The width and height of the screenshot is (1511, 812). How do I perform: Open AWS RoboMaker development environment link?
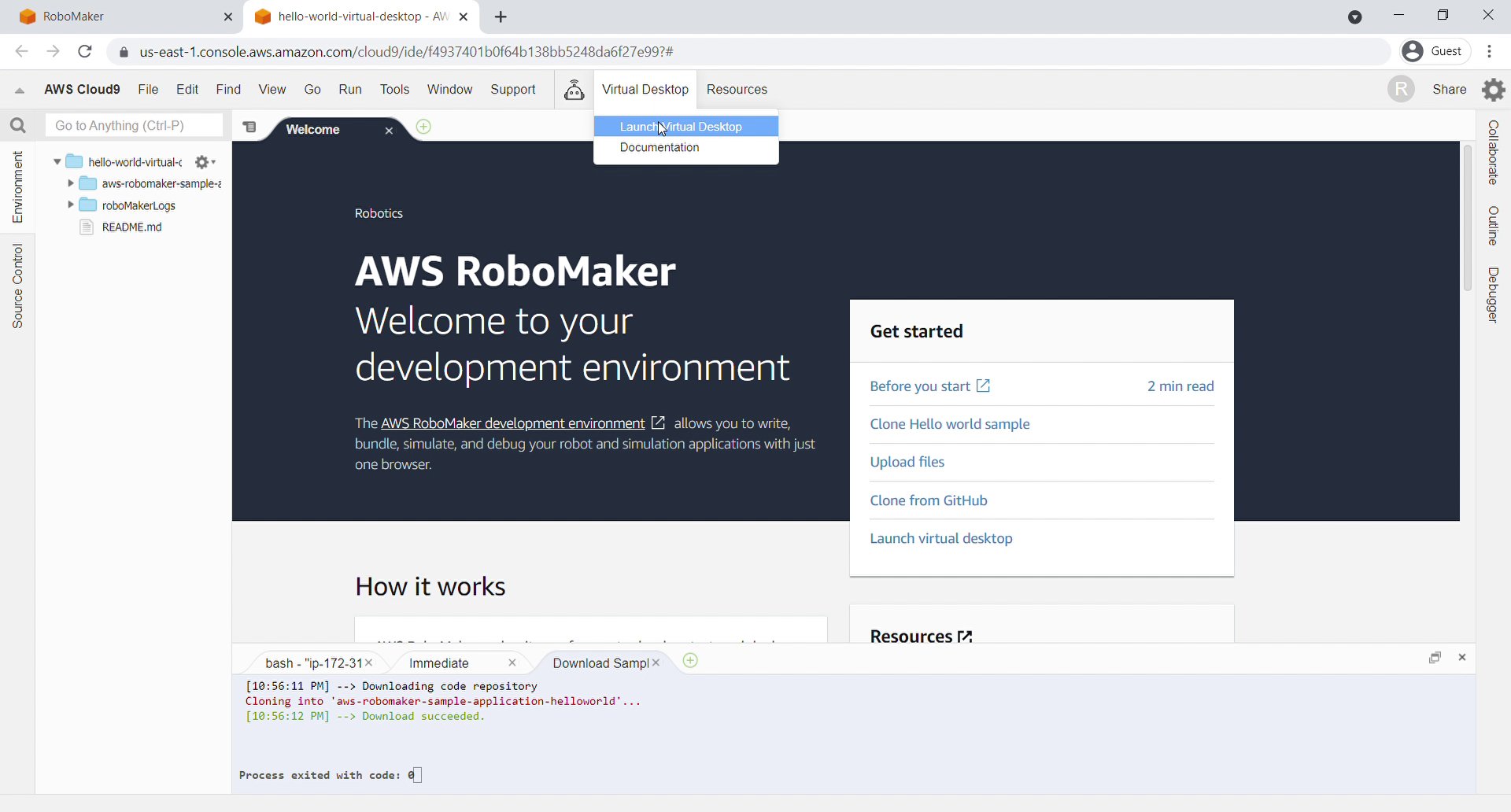[x=513, y=423]
